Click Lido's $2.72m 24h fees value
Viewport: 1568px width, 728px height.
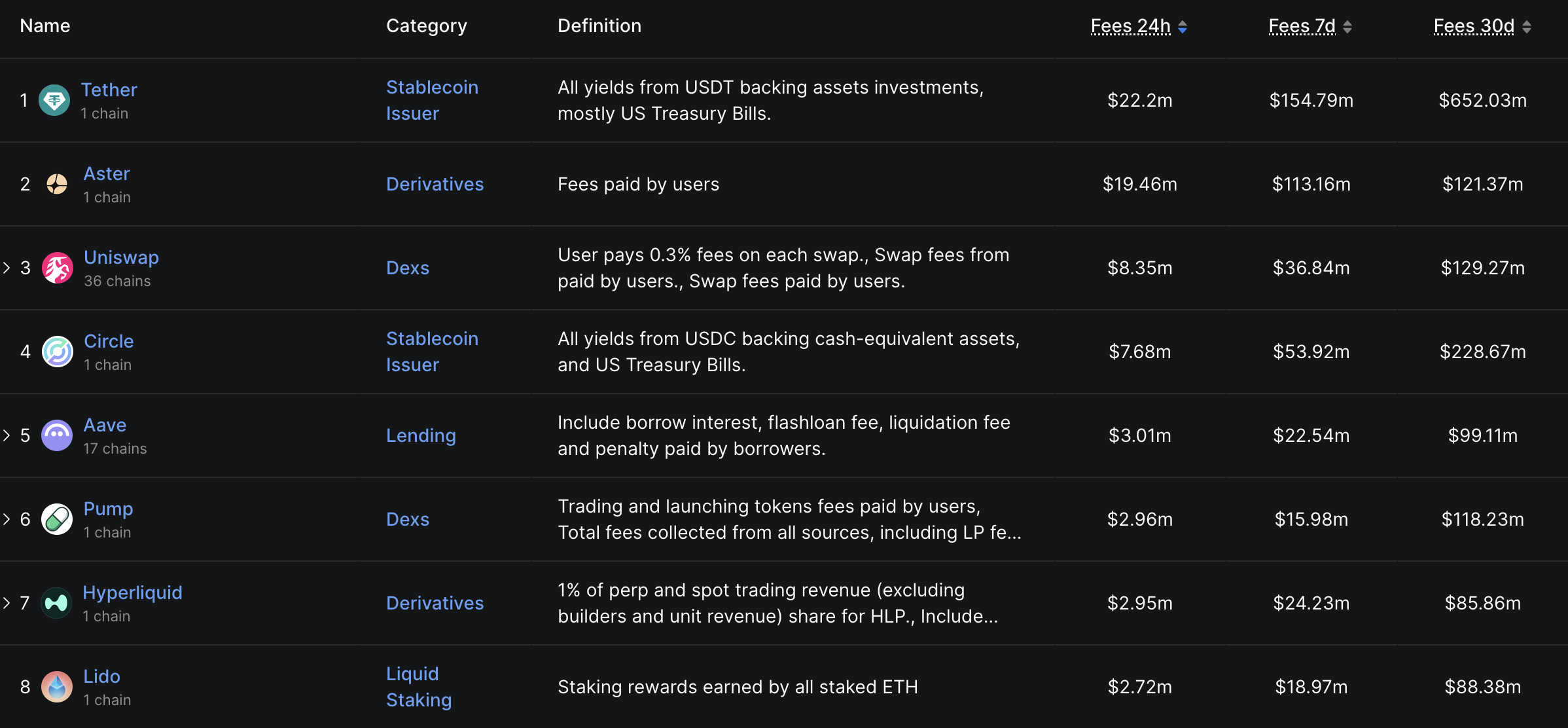point(1140,687)
